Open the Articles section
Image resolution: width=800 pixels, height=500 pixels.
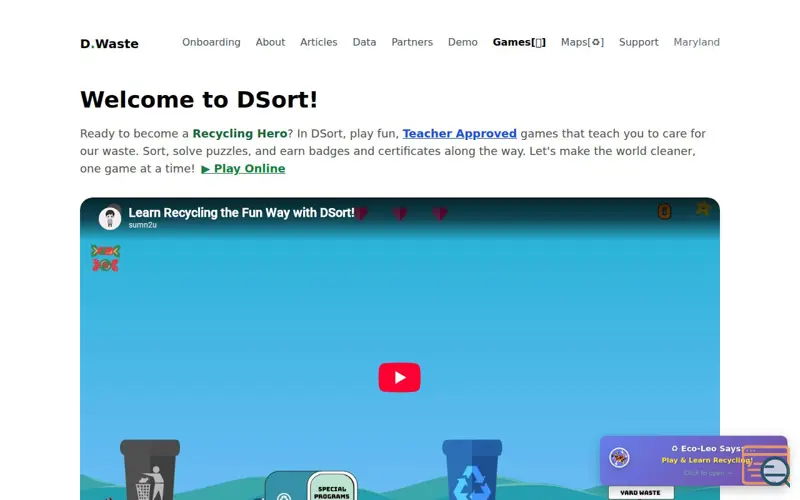tap(318, 42)
